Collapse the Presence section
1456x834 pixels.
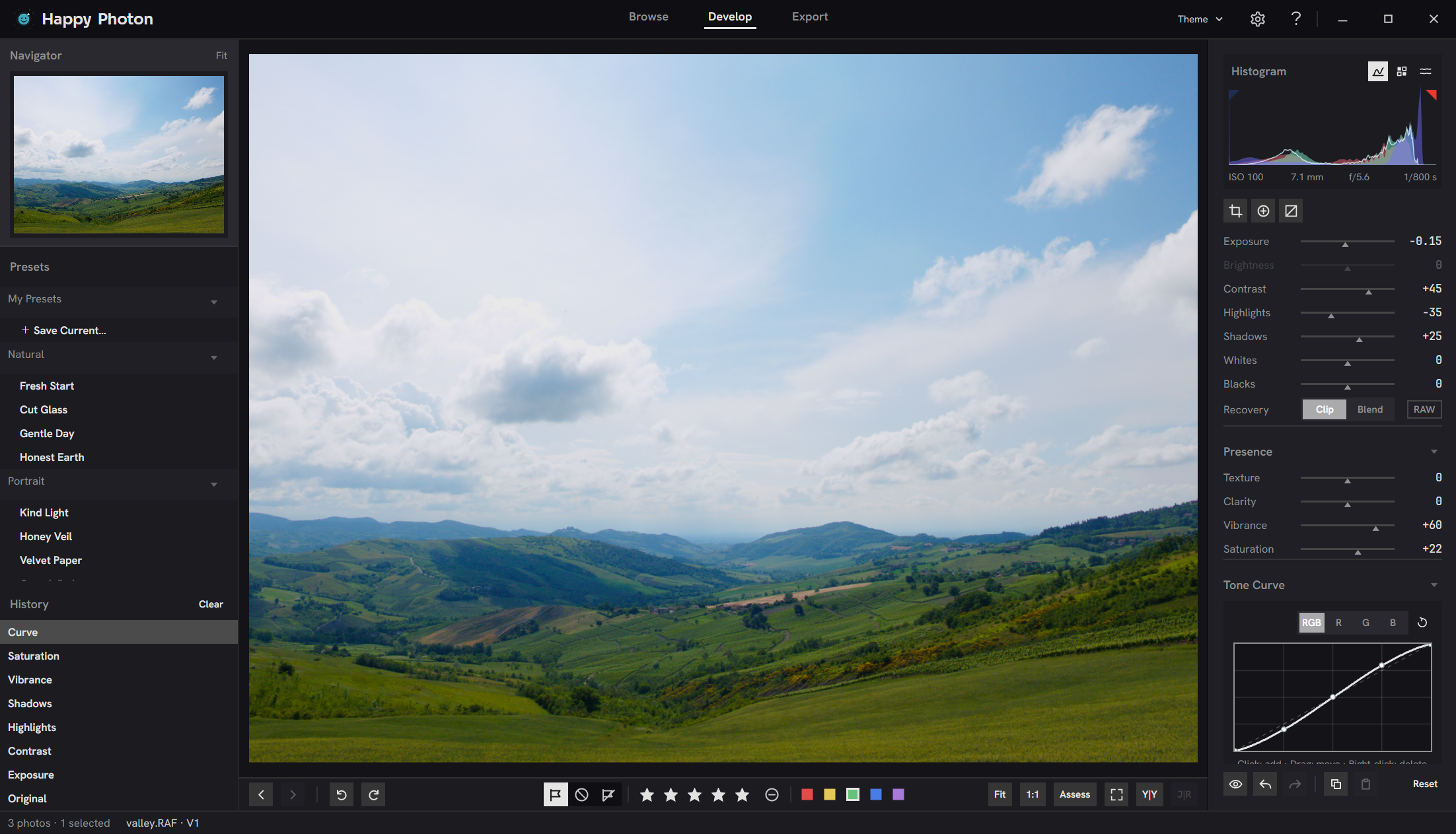1434,452
